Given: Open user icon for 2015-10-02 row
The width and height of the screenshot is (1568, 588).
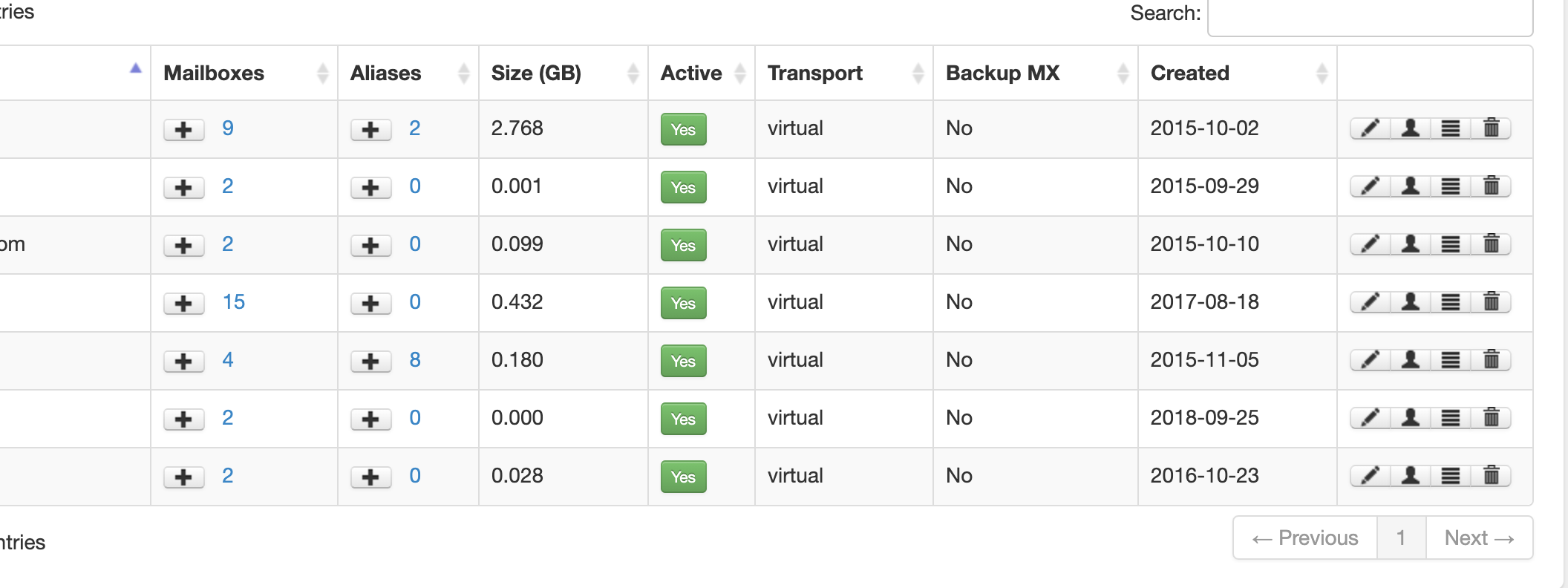Looking at the screenshot, I should [x=1411, y=128].
